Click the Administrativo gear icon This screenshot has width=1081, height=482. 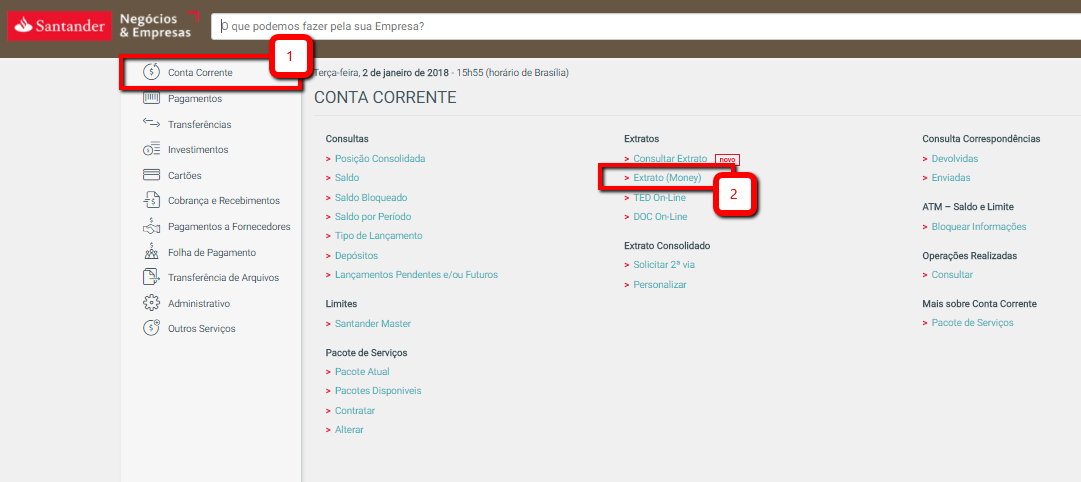151,303
